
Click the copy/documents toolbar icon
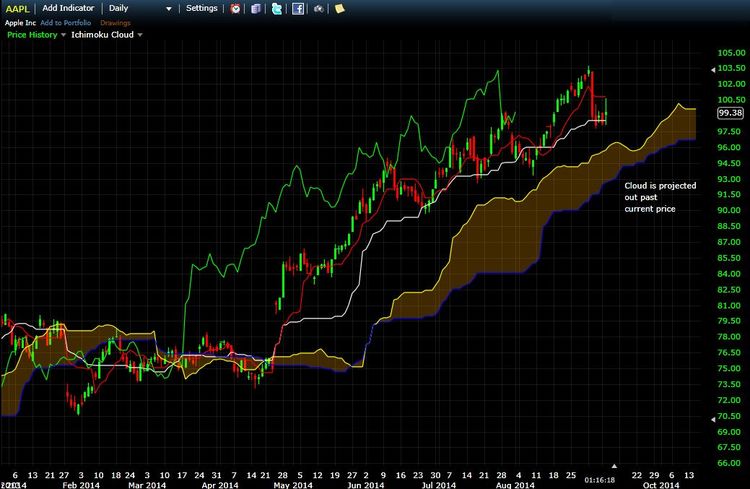tap(256, 9)
